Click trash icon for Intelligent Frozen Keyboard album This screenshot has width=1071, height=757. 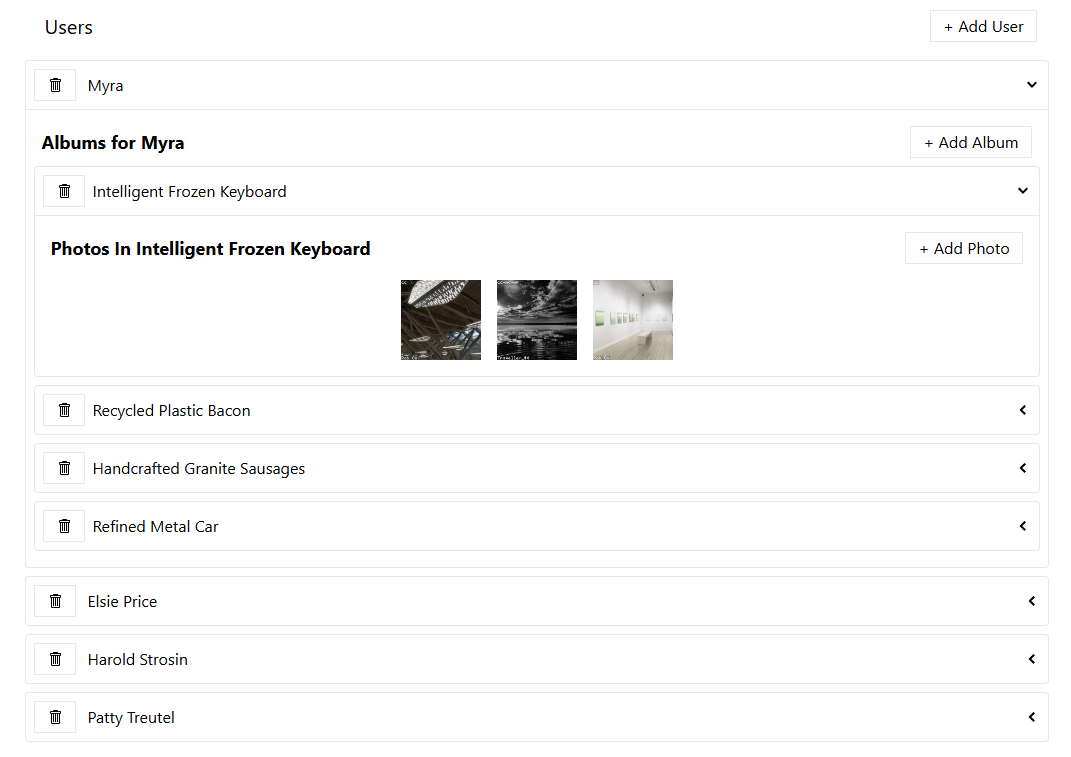[64, 191]
